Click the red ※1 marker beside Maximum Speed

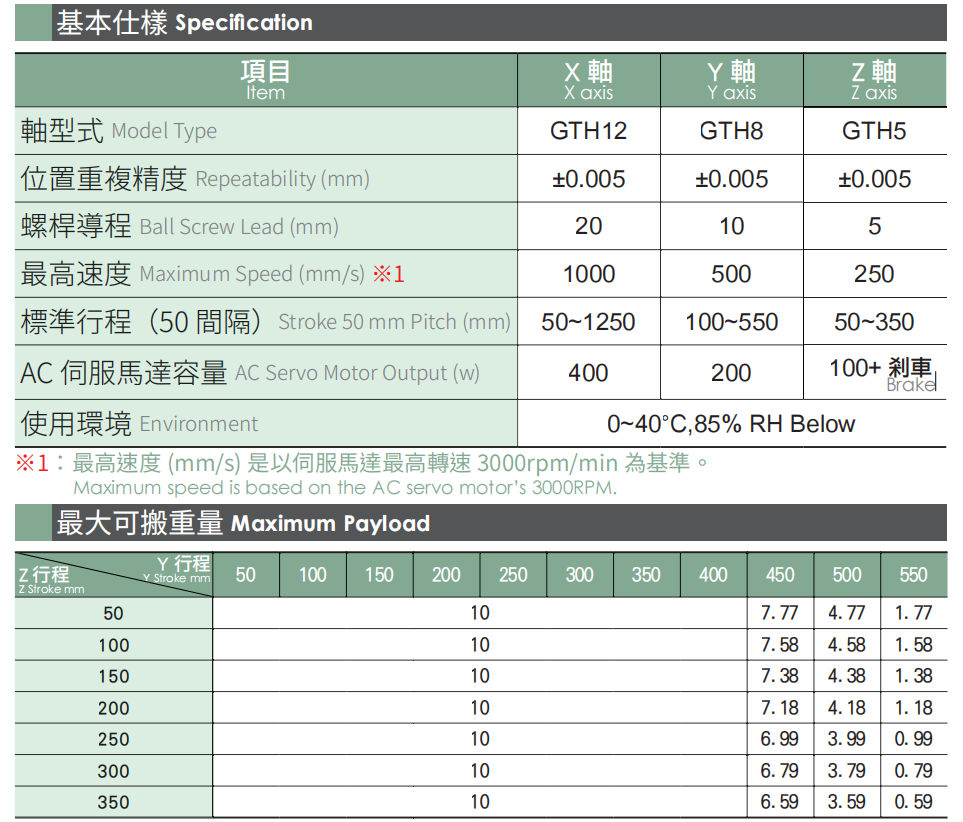point(389,275)
